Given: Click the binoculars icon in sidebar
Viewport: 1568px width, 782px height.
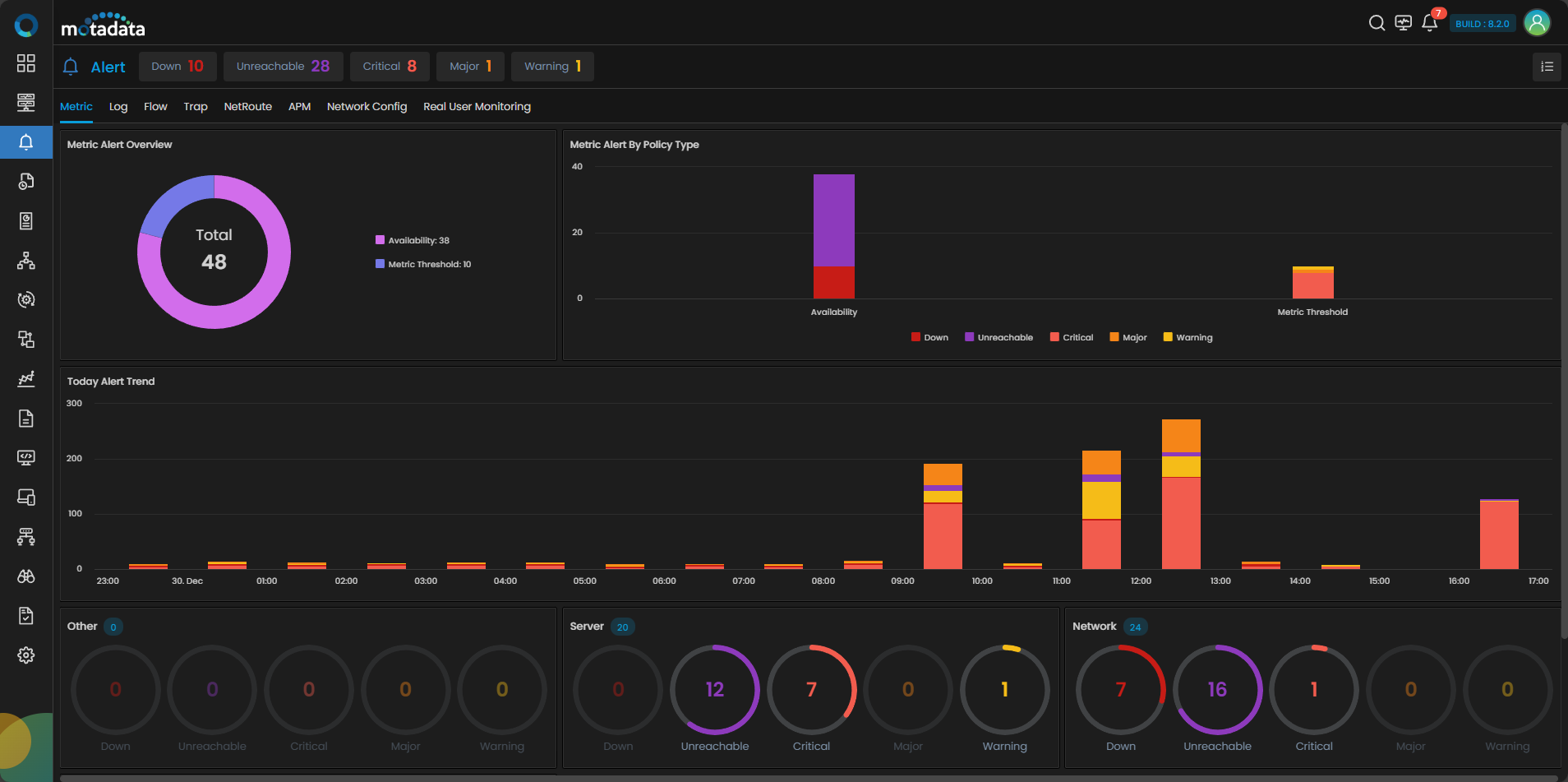Looking at the screenshot, I should click(26, 576).
